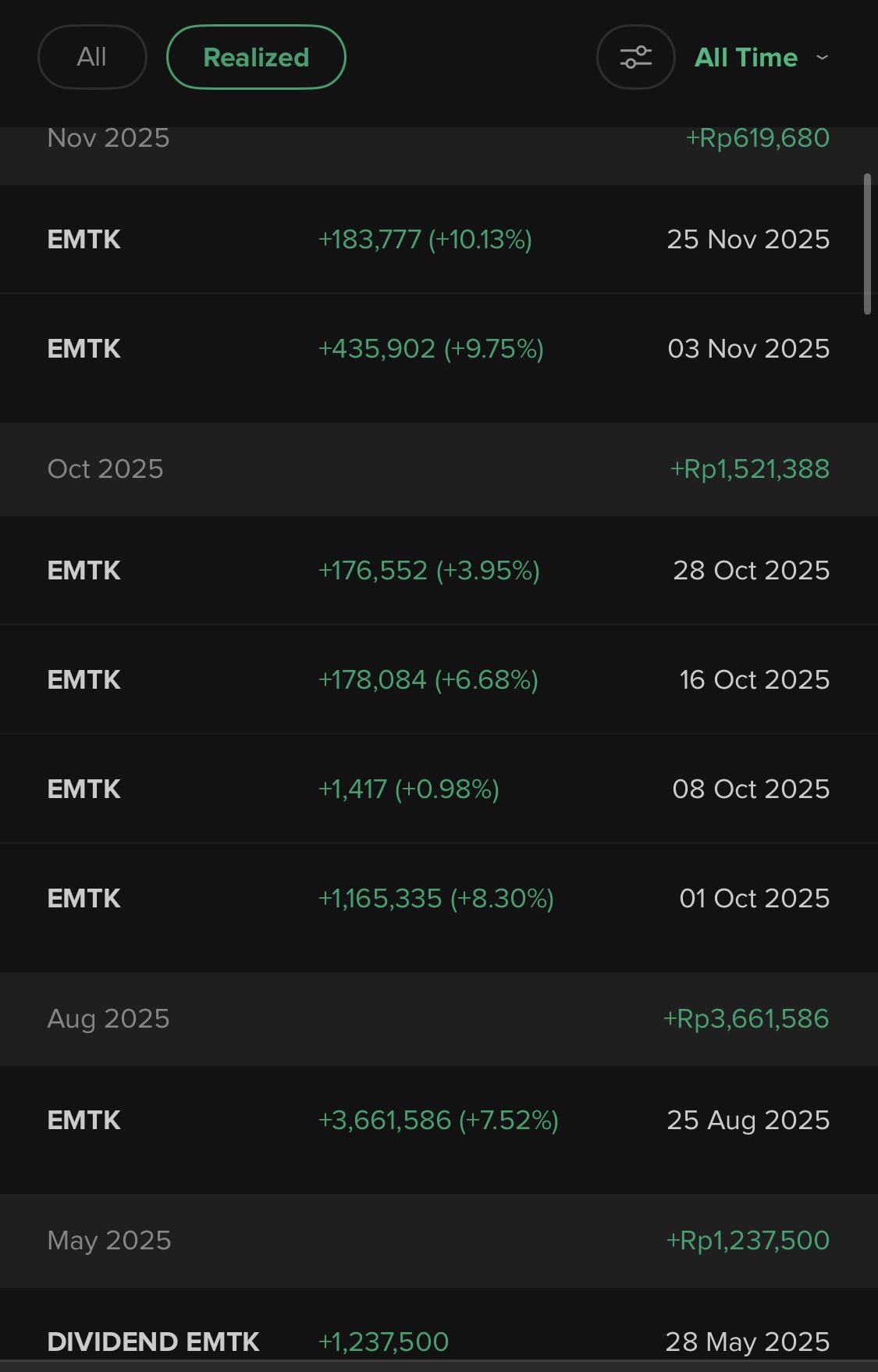Open EMTK trade dated 03 Nov 2025
The image size is (878, 1372).
point(438,348)
